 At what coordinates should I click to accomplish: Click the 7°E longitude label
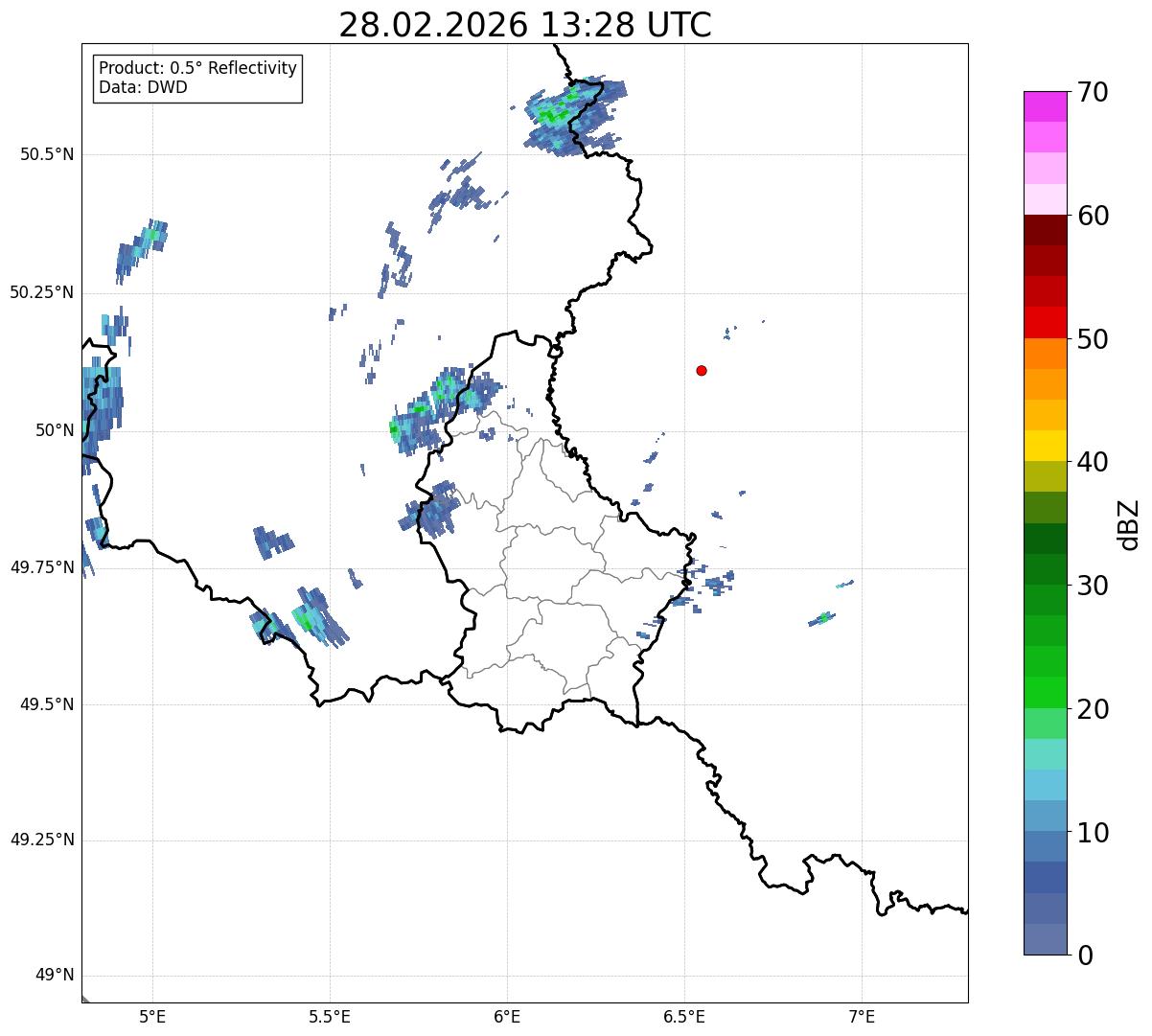tap(863, 1016)
